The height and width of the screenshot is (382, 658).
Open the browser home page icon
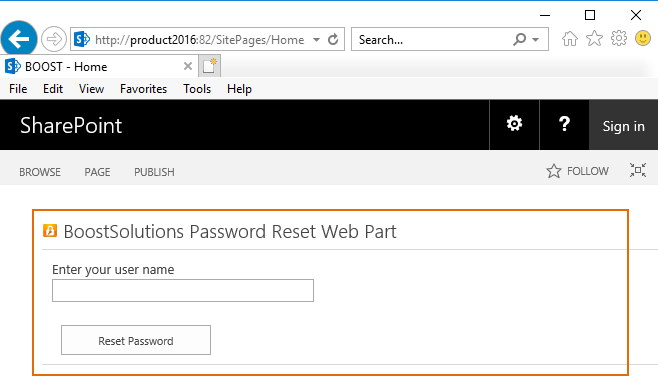(x=569, y=39)
